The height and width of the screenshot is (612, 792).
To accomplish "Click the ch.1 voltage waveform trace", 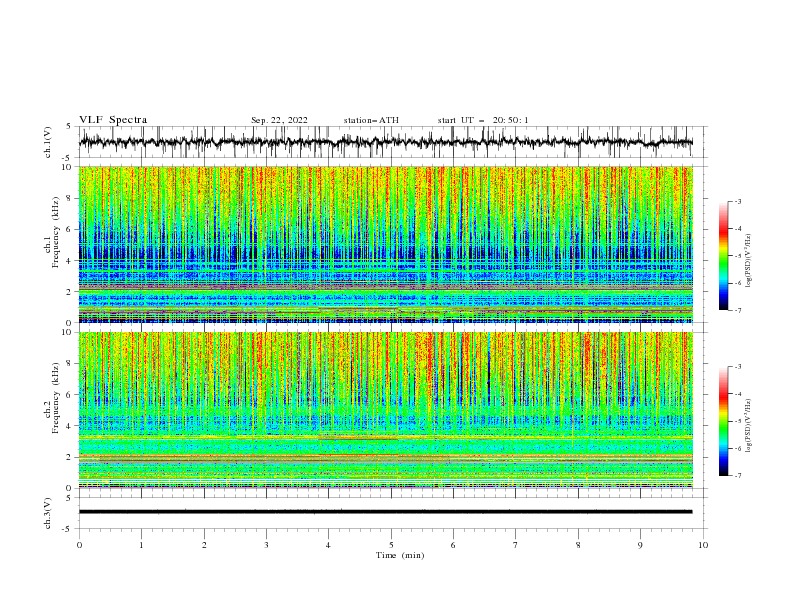I will point(385,142).
